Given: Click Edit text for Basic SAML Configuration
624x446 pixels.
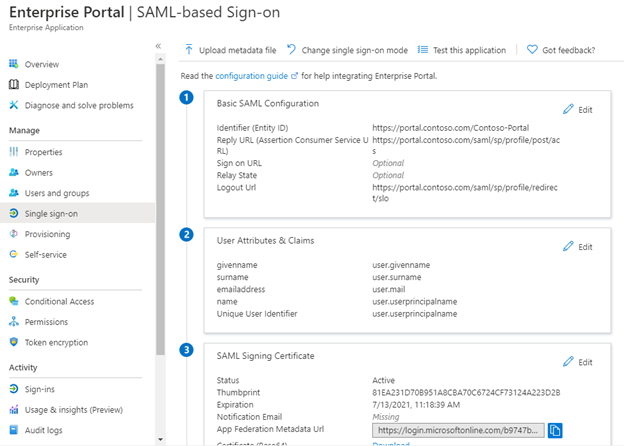Looking at the screenshot, I should click(x=585, y=110).
